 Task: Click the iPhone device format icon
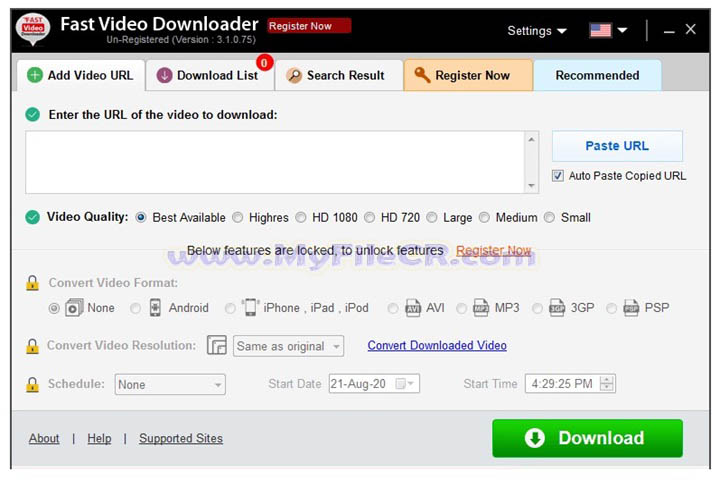250,307
